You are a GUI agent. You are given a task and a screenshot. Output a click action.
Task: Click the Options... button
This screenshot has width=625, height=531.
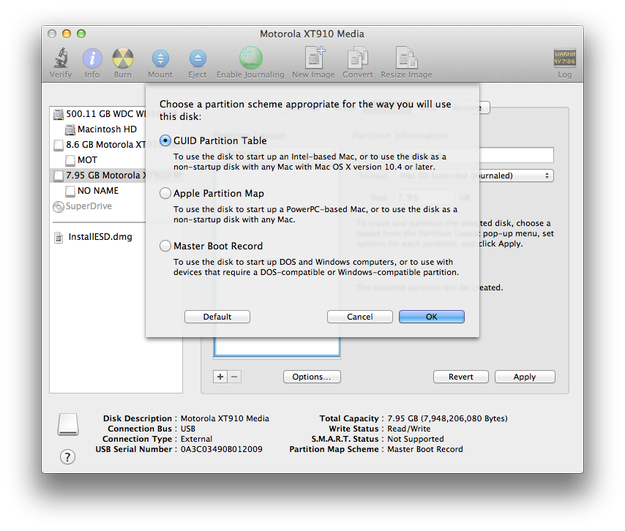[312, 377]
